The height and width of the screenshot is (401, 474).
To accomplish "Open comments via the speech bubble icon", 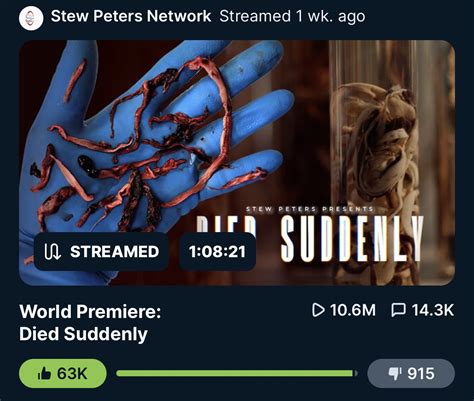I will 399,310.
